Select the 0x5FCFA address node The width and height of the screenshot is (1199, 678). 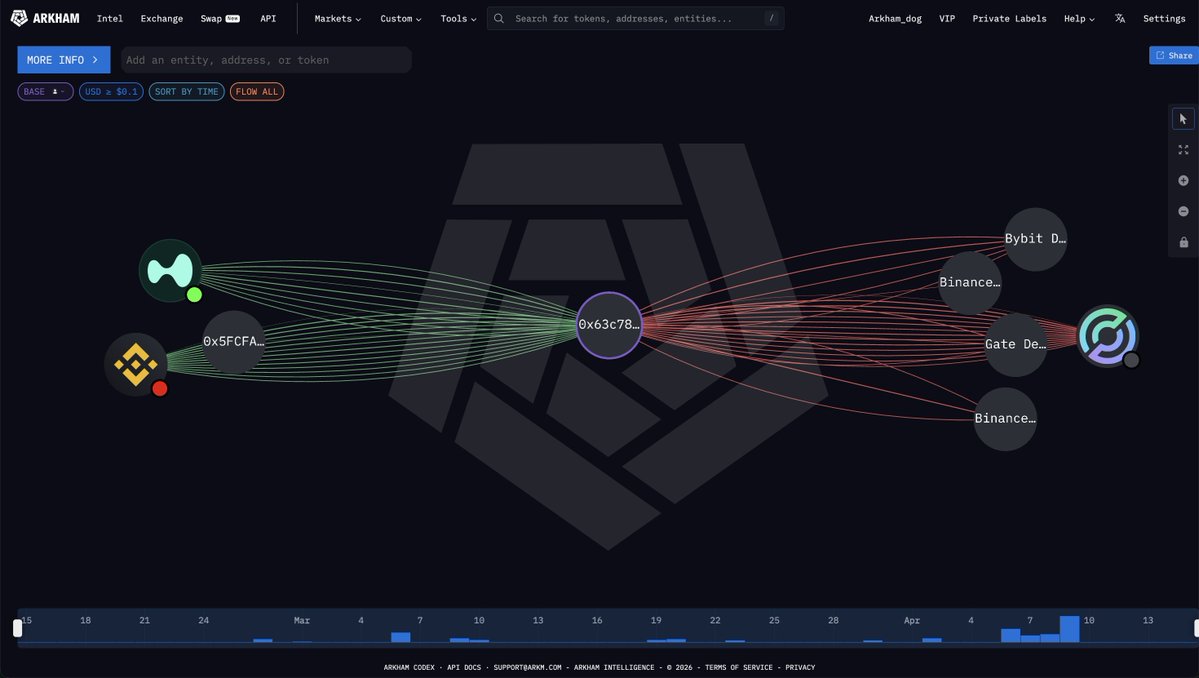(233, 342)
